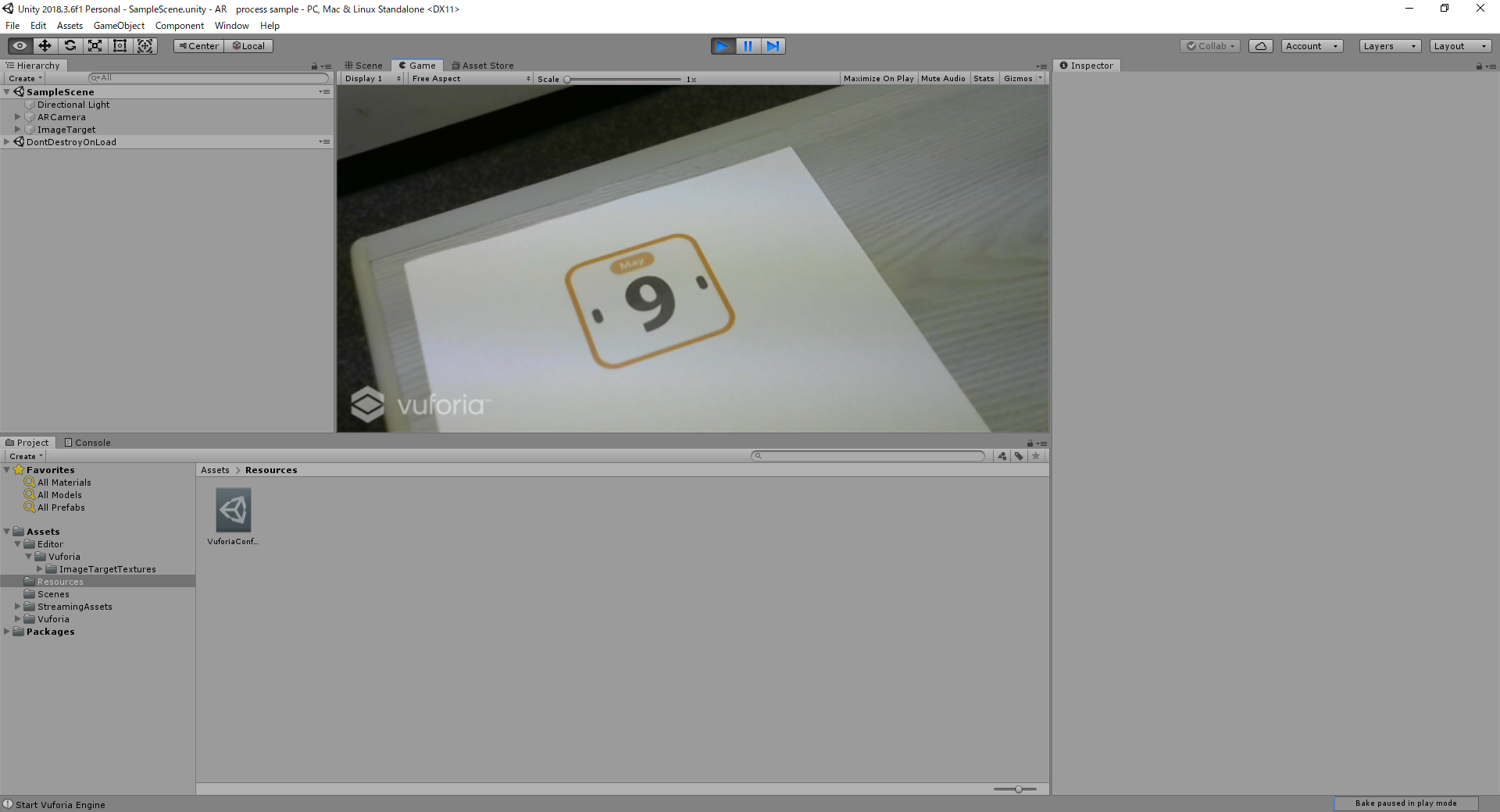The width and height of the screenshot is (1500, 812).
Task: Toggle Maximize On Play
Action: (878, 79)
